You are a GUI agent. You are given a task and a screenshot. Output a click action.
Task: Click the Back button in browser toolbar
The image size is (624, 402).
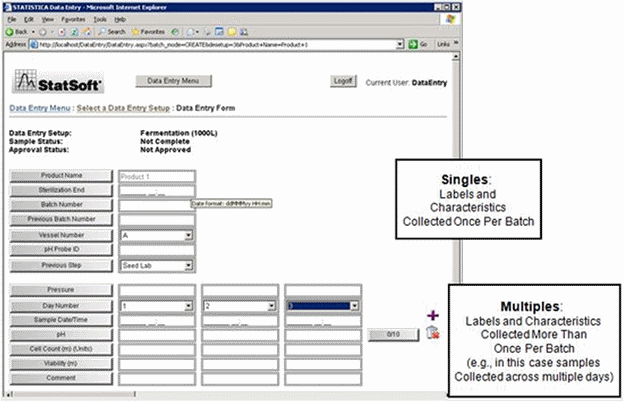click(16, 32)
